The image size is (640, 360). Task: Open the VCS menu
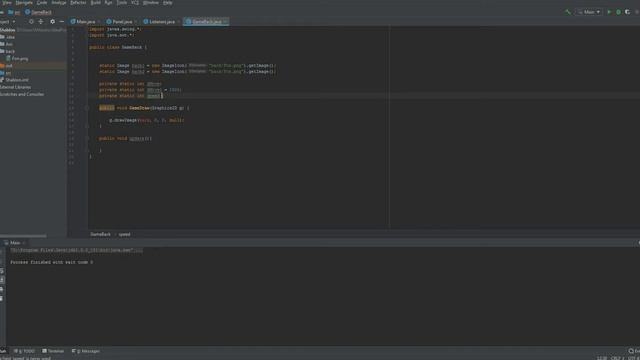[135, 2]
